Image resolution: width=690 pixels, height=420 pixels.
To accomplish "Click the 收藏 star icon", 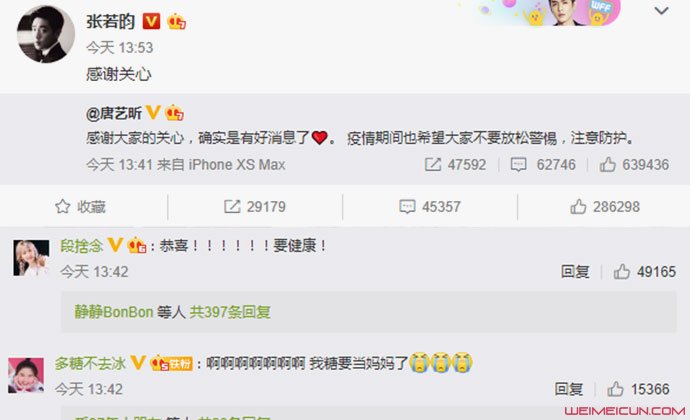I will point(62,206).
